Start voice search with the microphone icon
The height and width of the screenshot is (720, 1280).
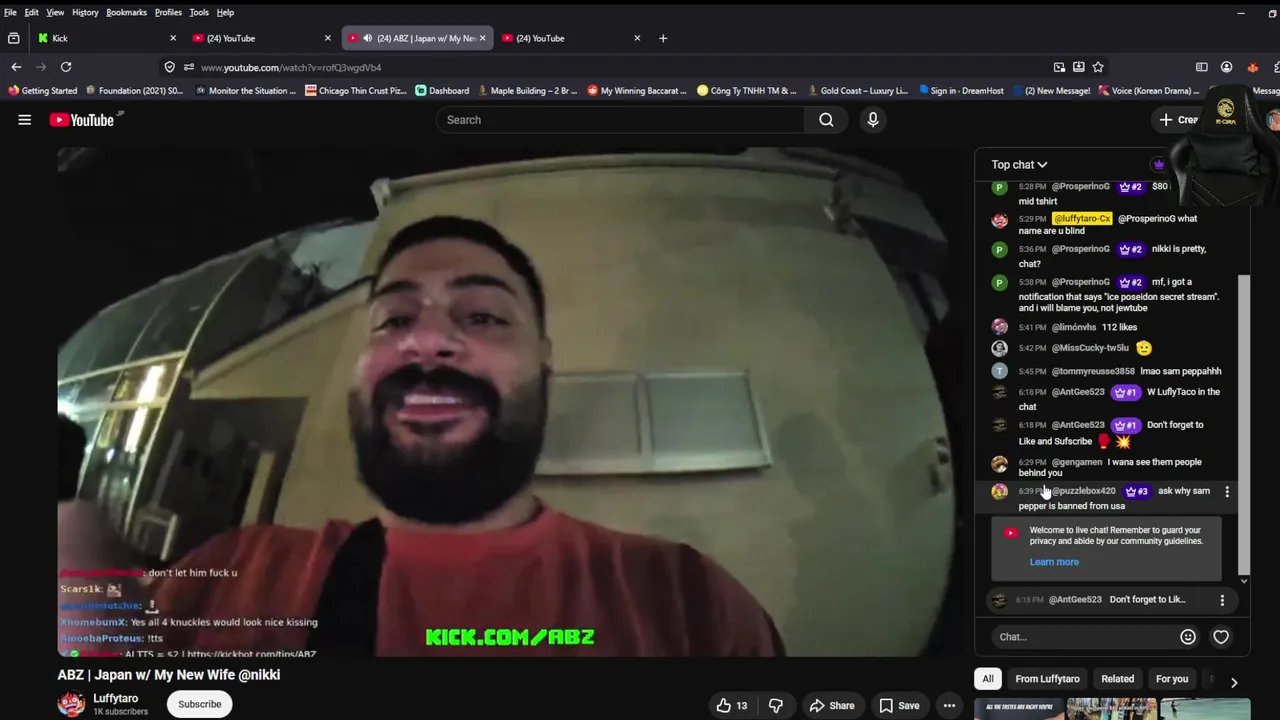tap(873, 120)
